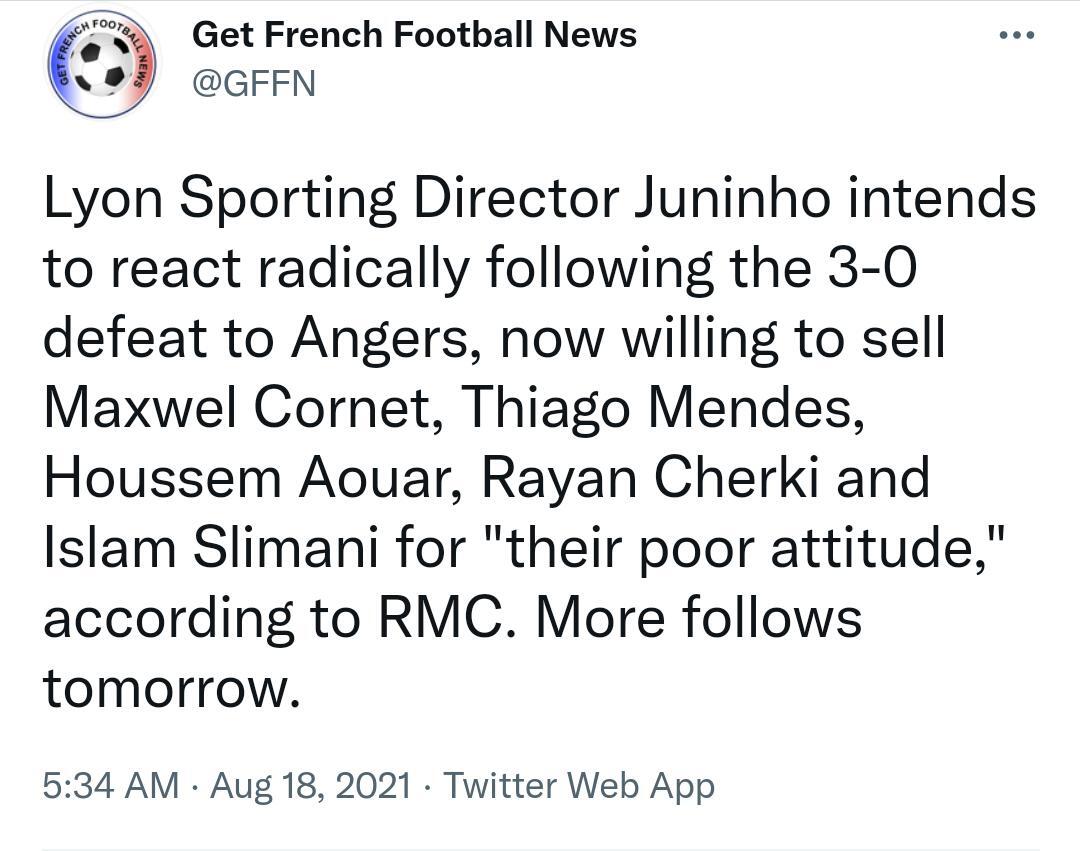
Task: Click the phrase More follows in the tweet
Action: click(698, 618)
